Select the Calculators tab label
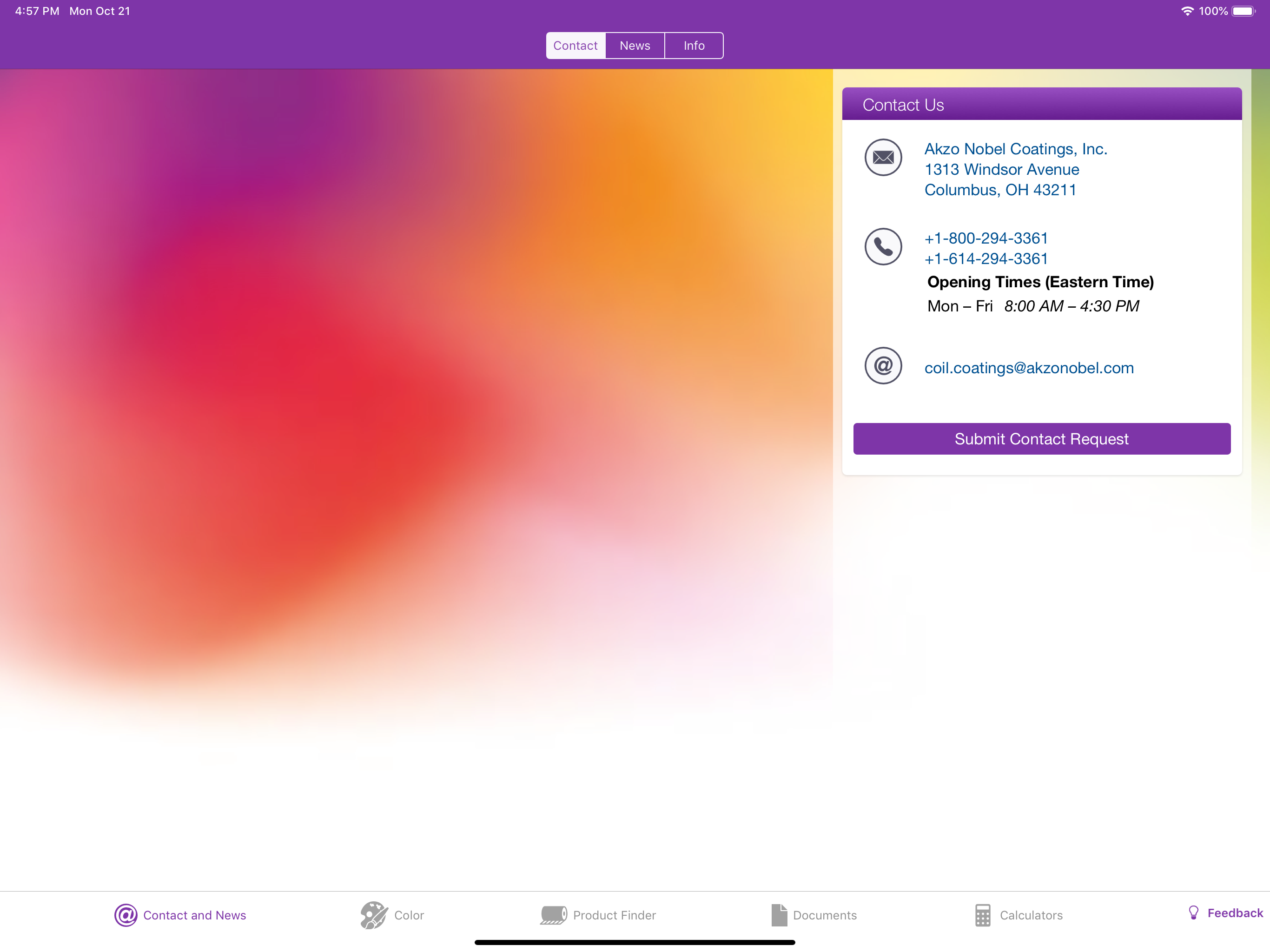The image size is (1270, 952). pyautogui.click(x=1031, y=915)
